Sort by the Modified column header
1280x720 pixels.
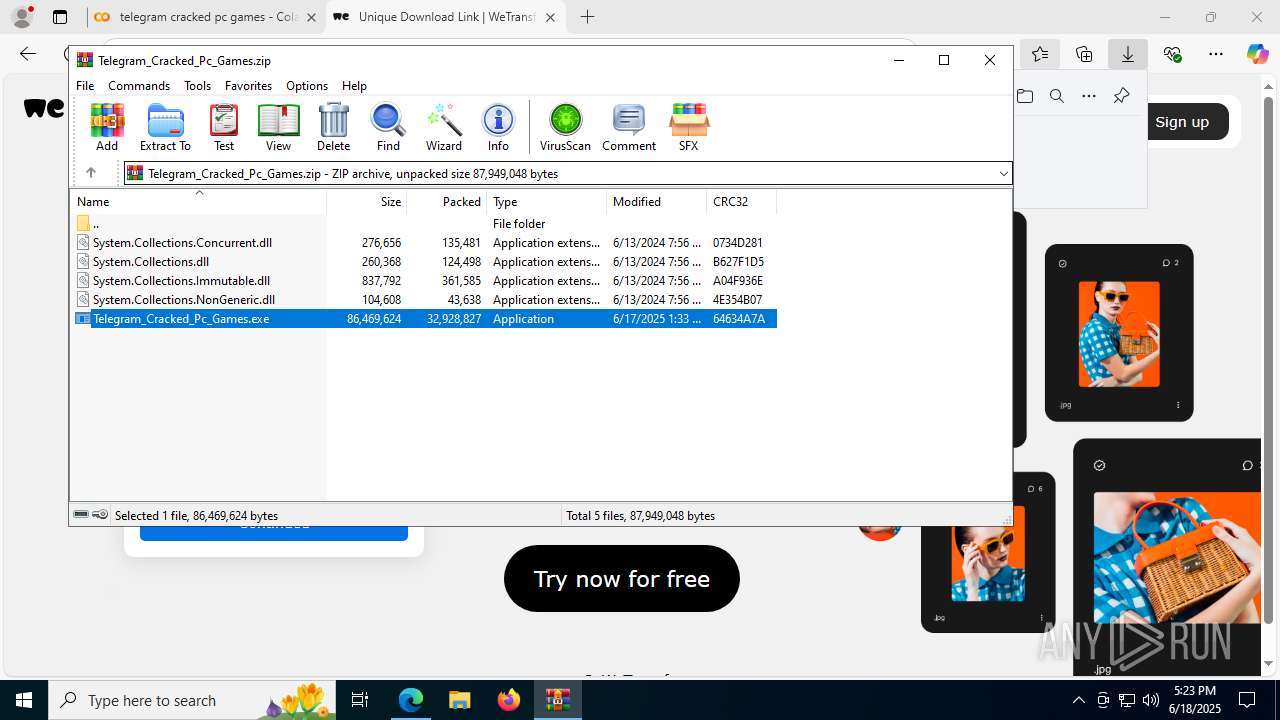click(x=657, y=202)
